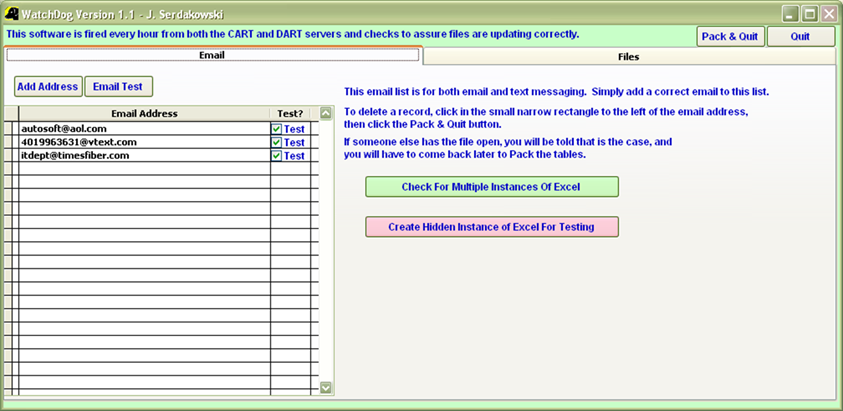Close the WatchDog window

pos(828,14)
